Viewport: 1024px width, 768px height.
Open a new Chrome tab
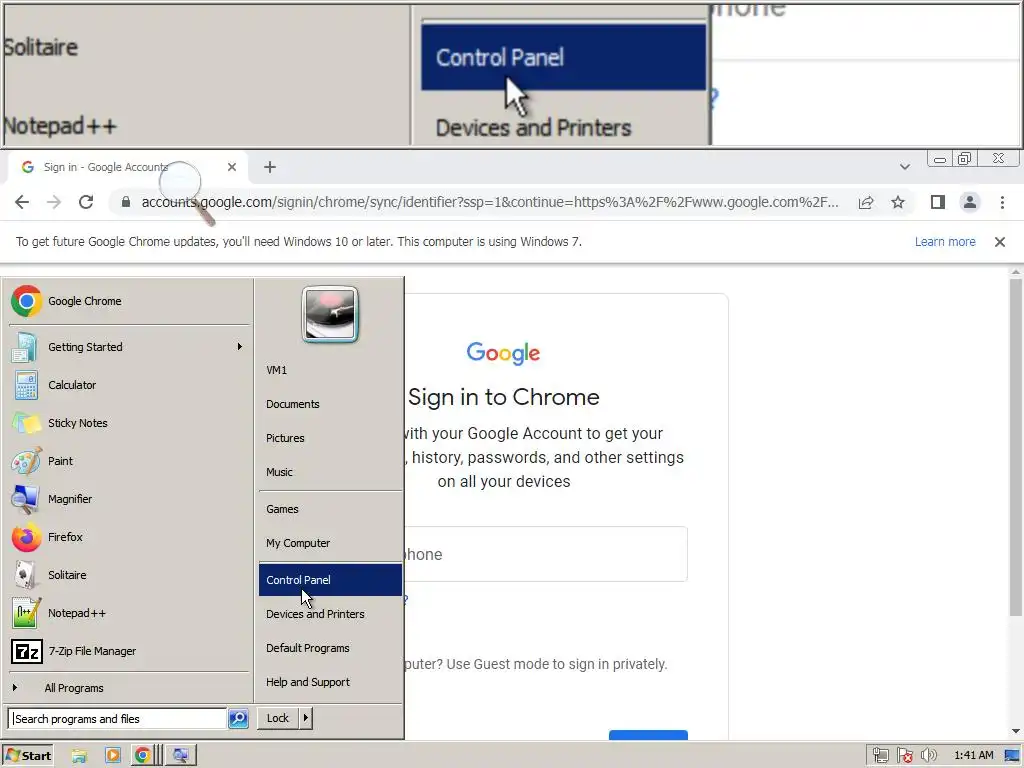270,167
